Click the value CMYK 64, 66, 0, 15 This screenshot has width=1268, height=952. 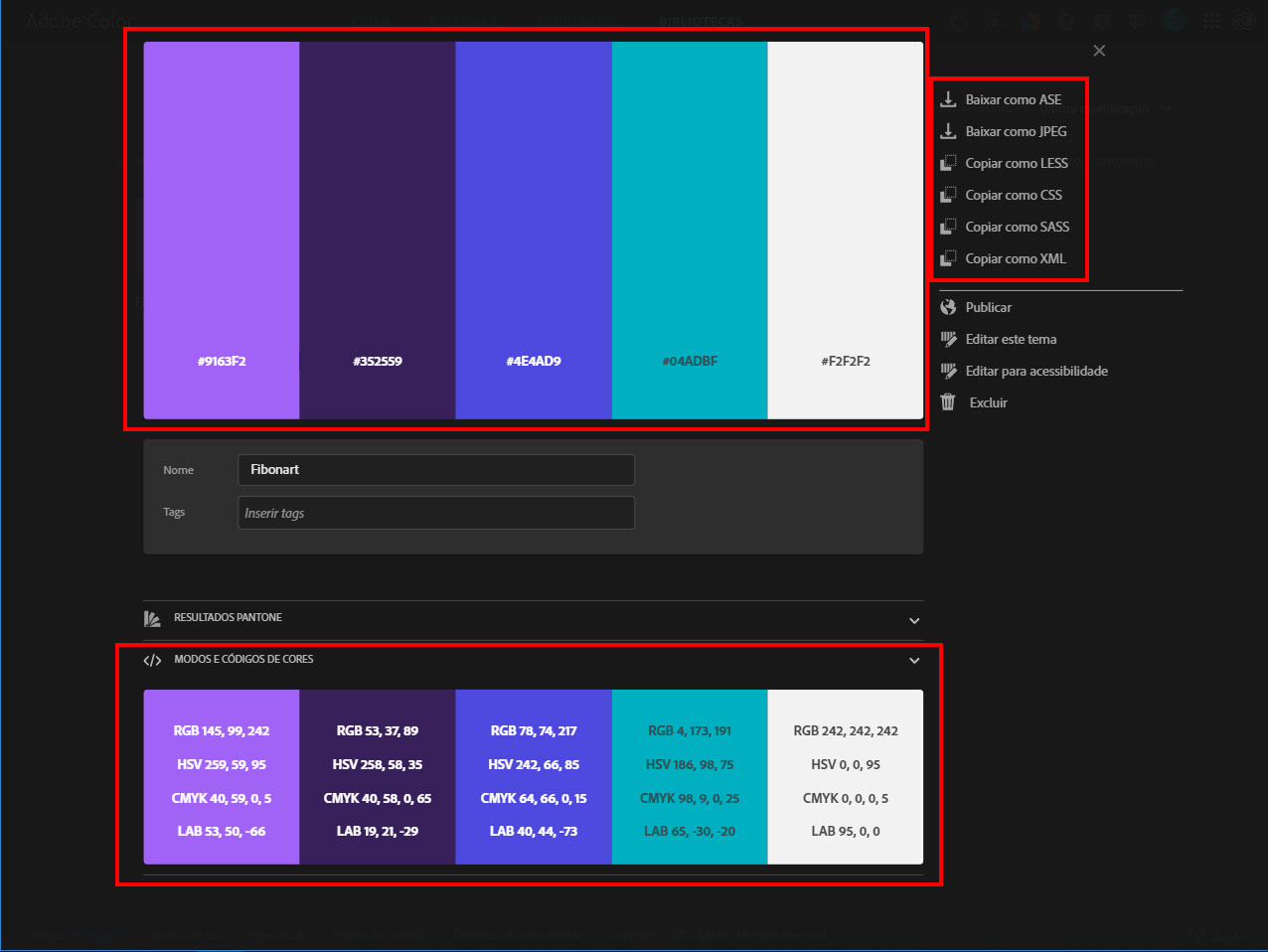click(534, 798)
